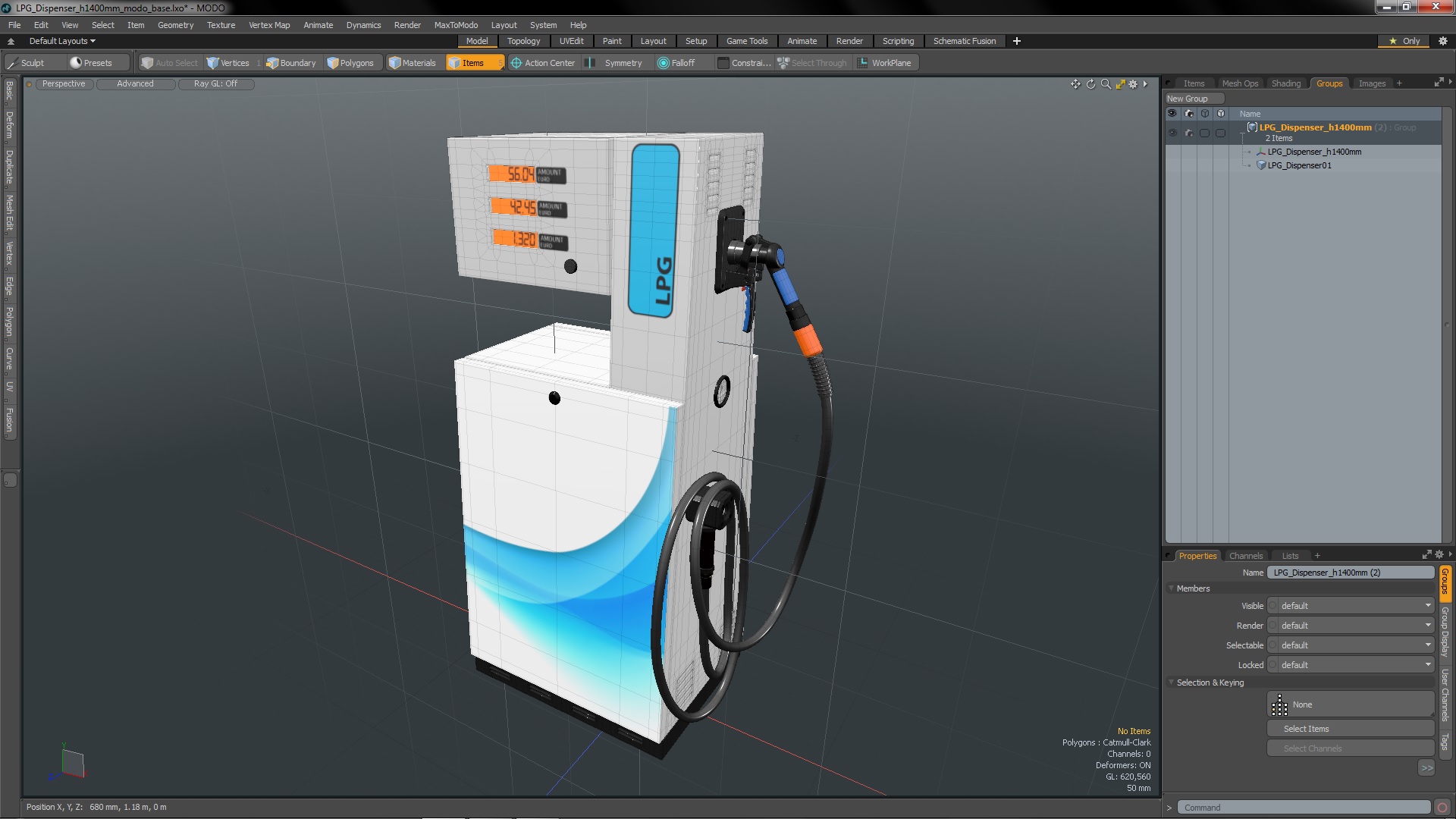This screenshot has width=1456, height=819.
Task: Switch to Channels tab
Action: tap(1246, 556)
